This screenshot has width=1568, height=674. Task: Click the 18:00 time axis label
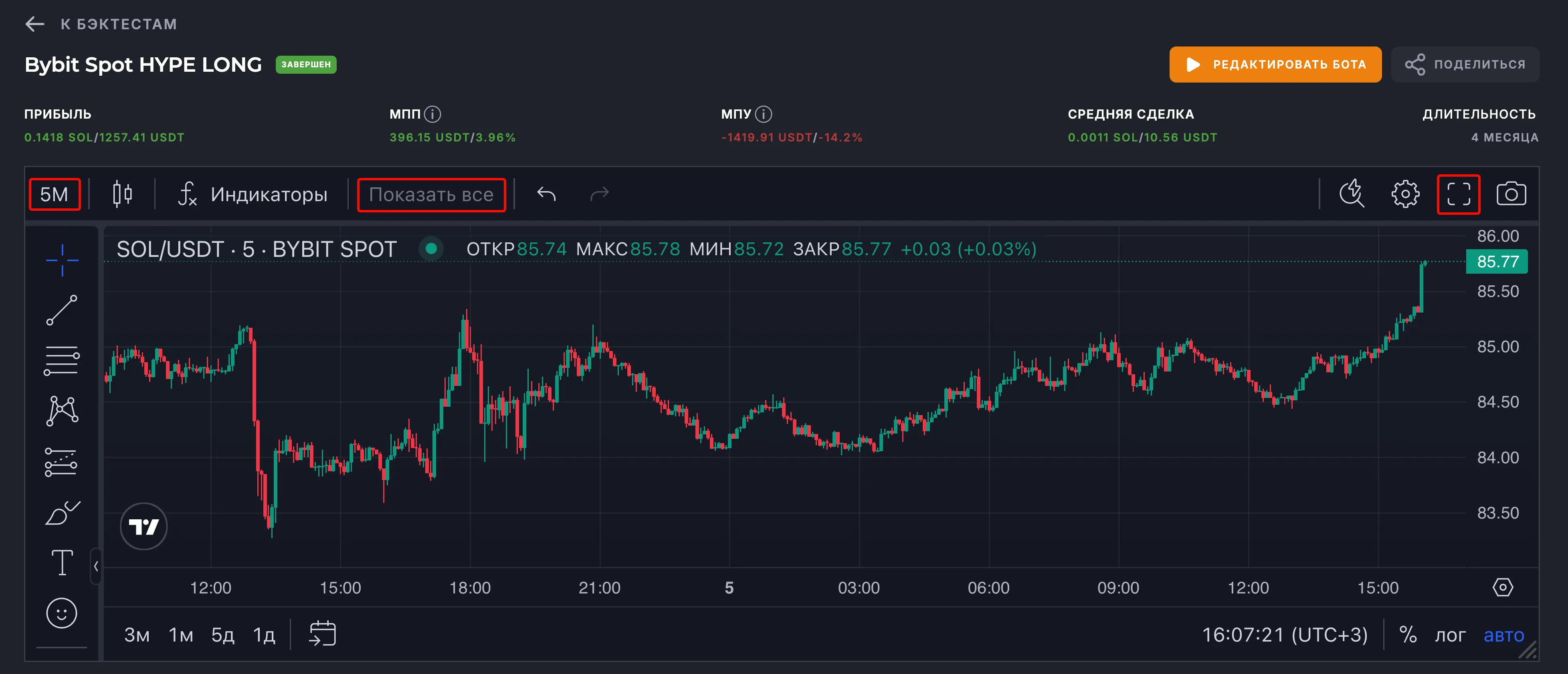[470, 588]
